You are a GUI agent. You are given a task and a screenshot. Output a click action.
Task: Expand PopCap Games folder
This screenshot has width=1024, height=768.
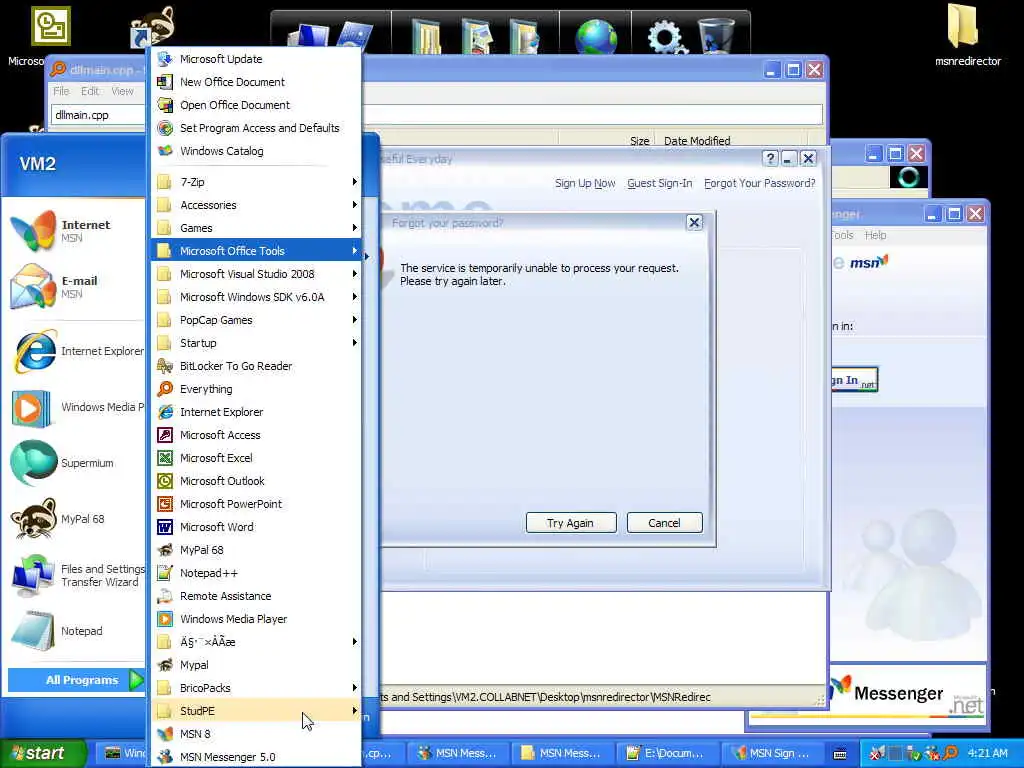click(256, 320)
